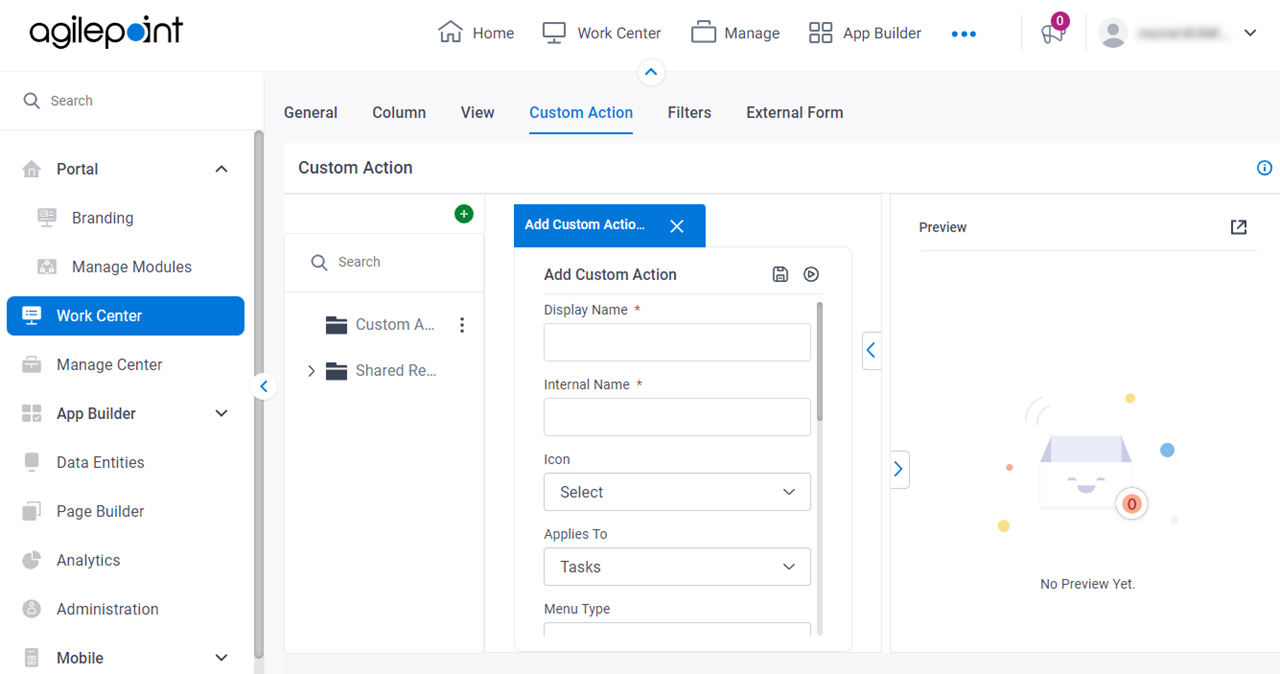Switch to the External Form tab

(794, 113)
